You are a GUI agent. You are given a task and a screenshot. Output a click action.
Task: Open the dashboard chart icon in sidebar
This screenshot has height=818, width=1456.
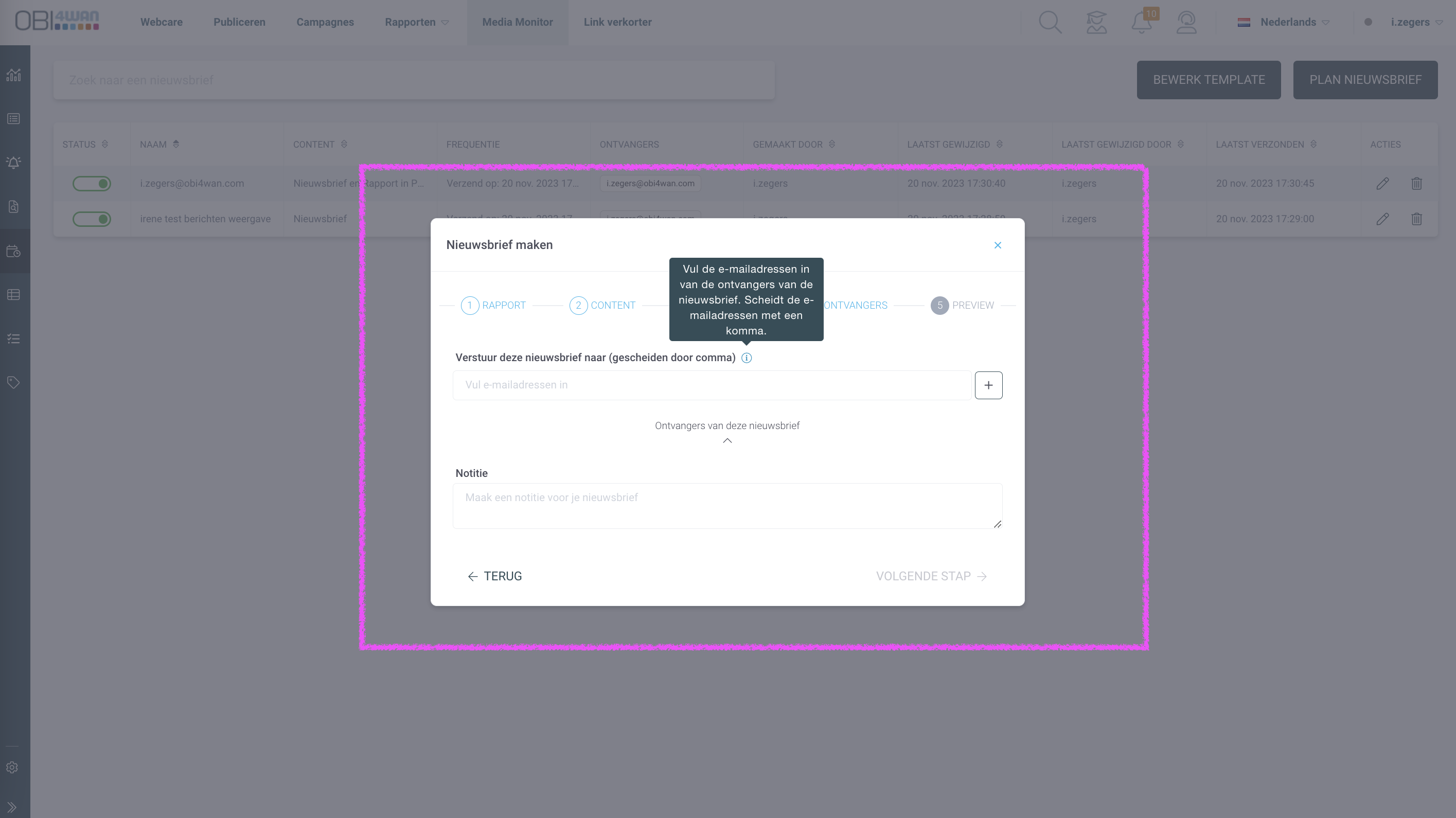[13, 75]
